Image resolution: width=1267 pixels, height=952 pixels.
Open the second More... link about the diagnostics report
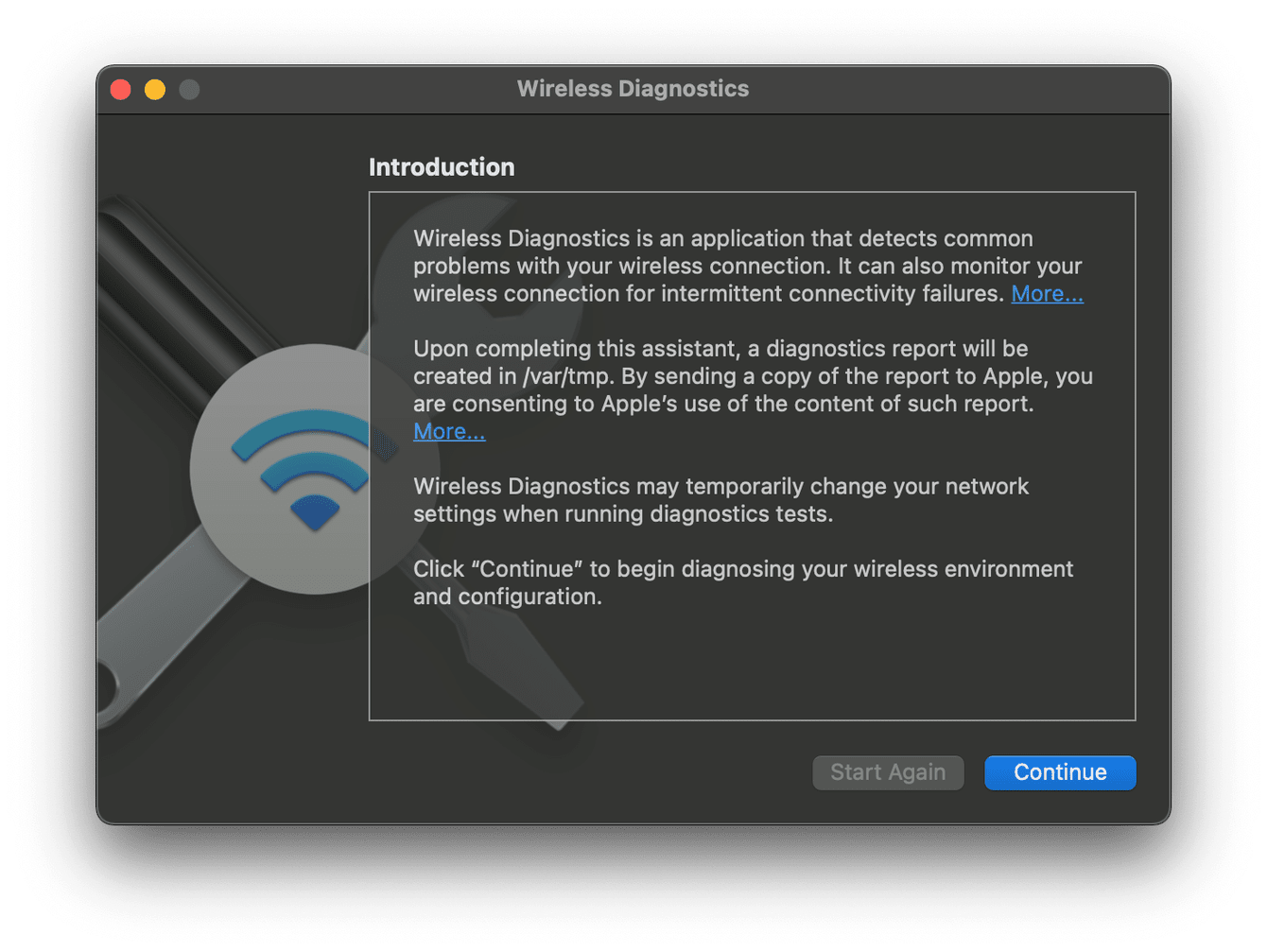pos(449,431)
